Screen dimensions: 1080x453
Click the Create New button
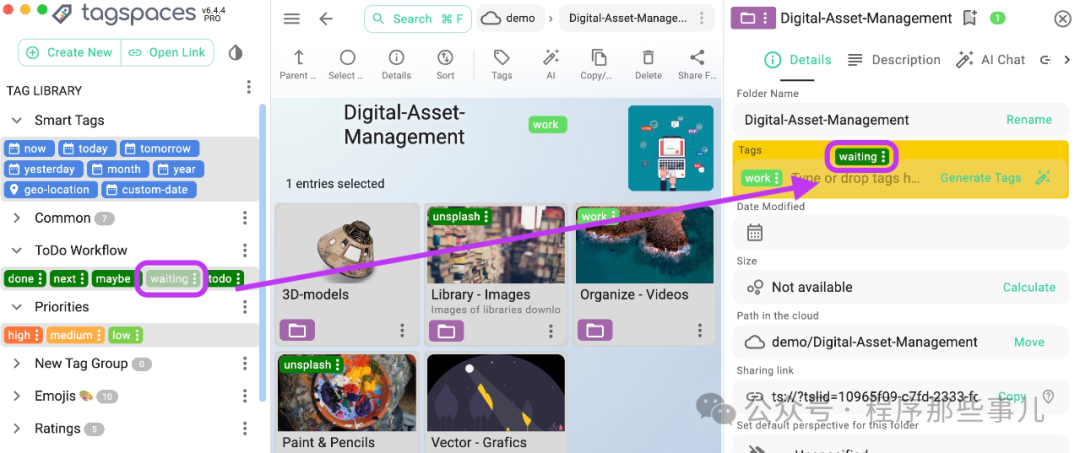click(70, 52)
